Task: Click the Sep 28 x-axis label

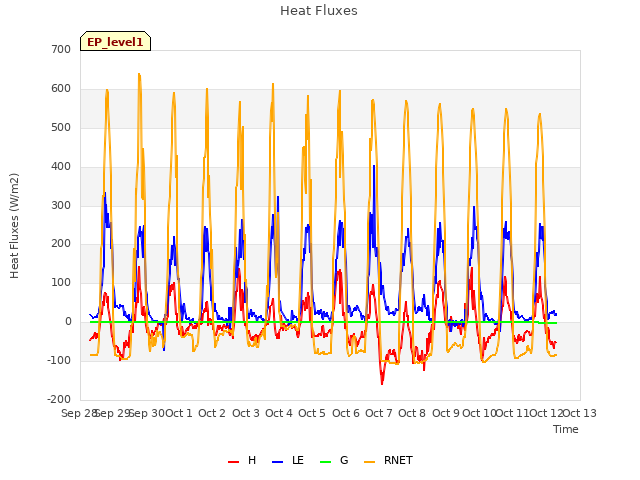Action: click(x=79, y=413)
